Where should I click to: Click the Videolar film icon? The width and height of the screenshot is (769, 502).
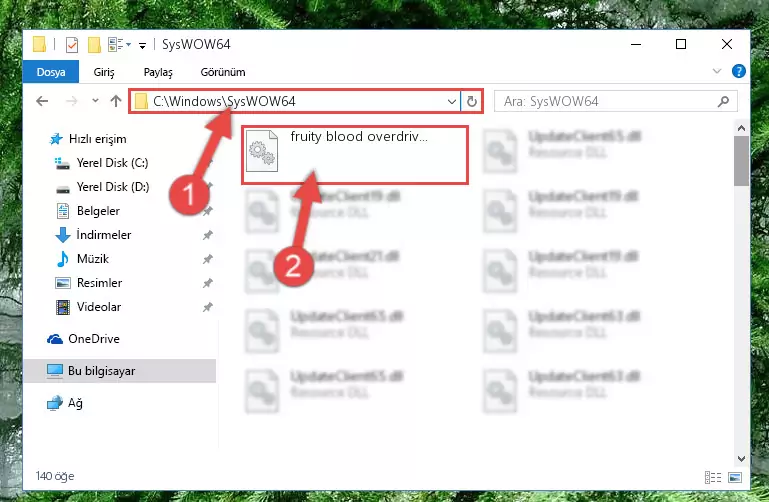[x=63, y=307]
